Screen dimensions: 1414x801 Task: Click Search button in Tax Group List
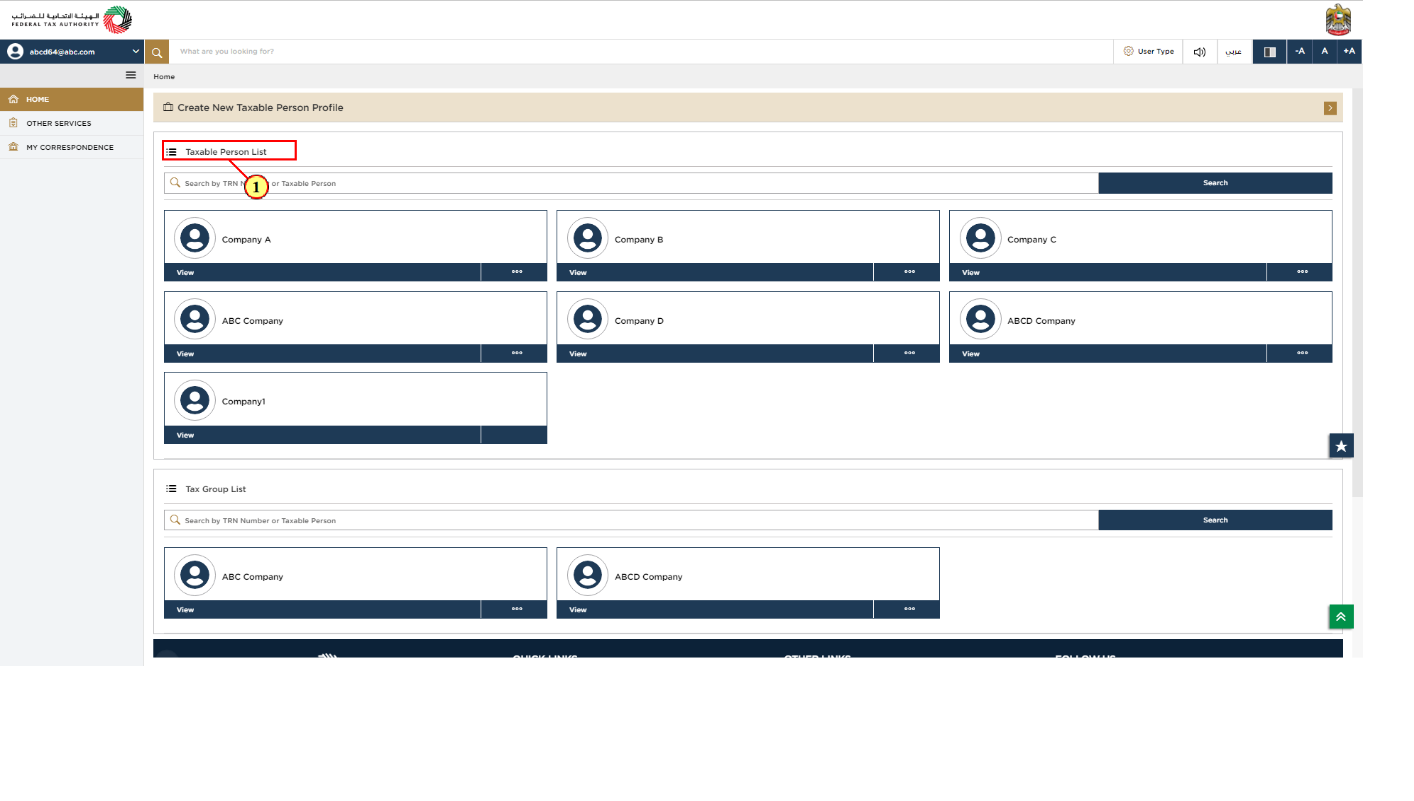pos(1215,520)
